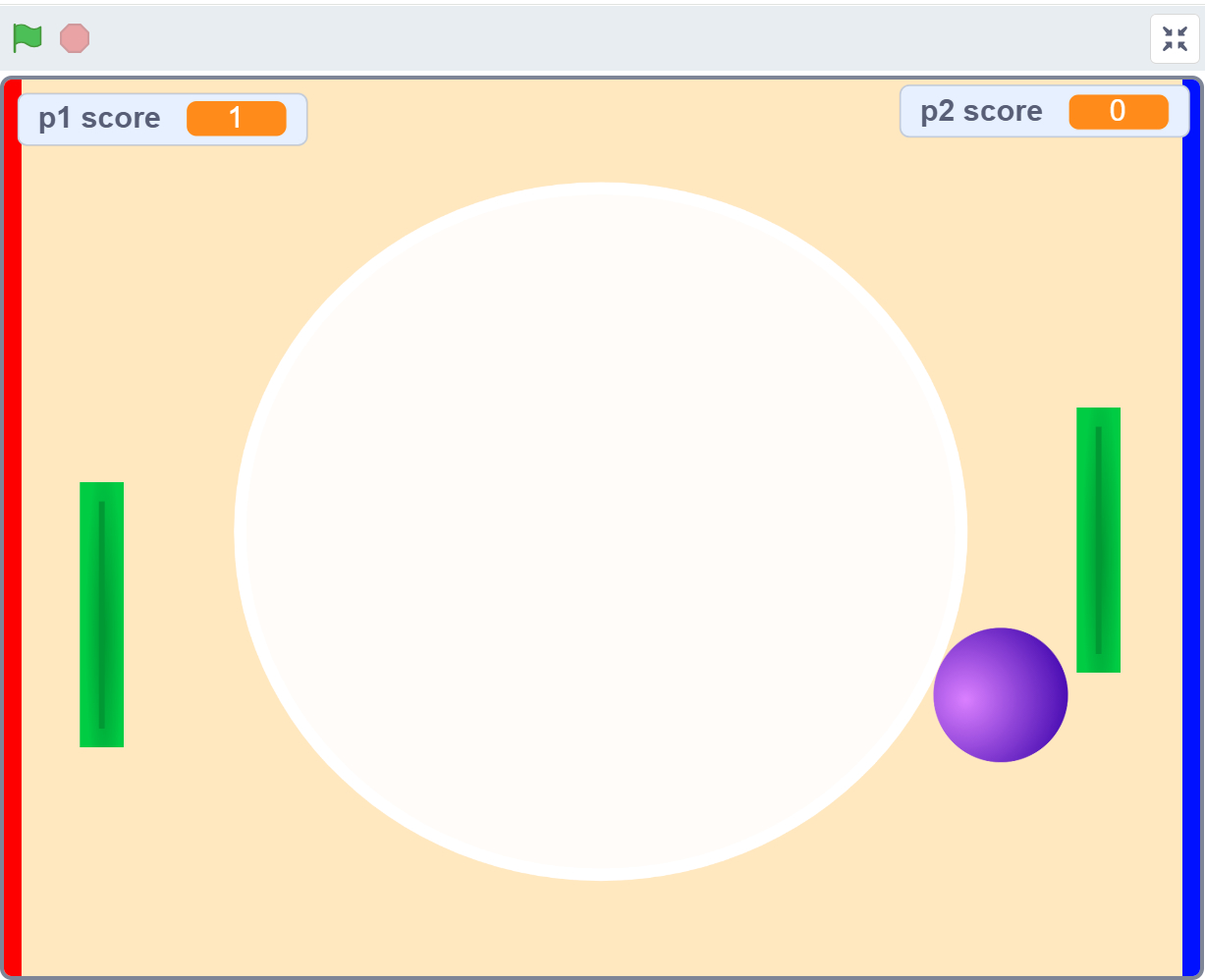The image size is (1205, 980).
Task: Click the orange p2 score value 0
Action: click(1119, 111)
